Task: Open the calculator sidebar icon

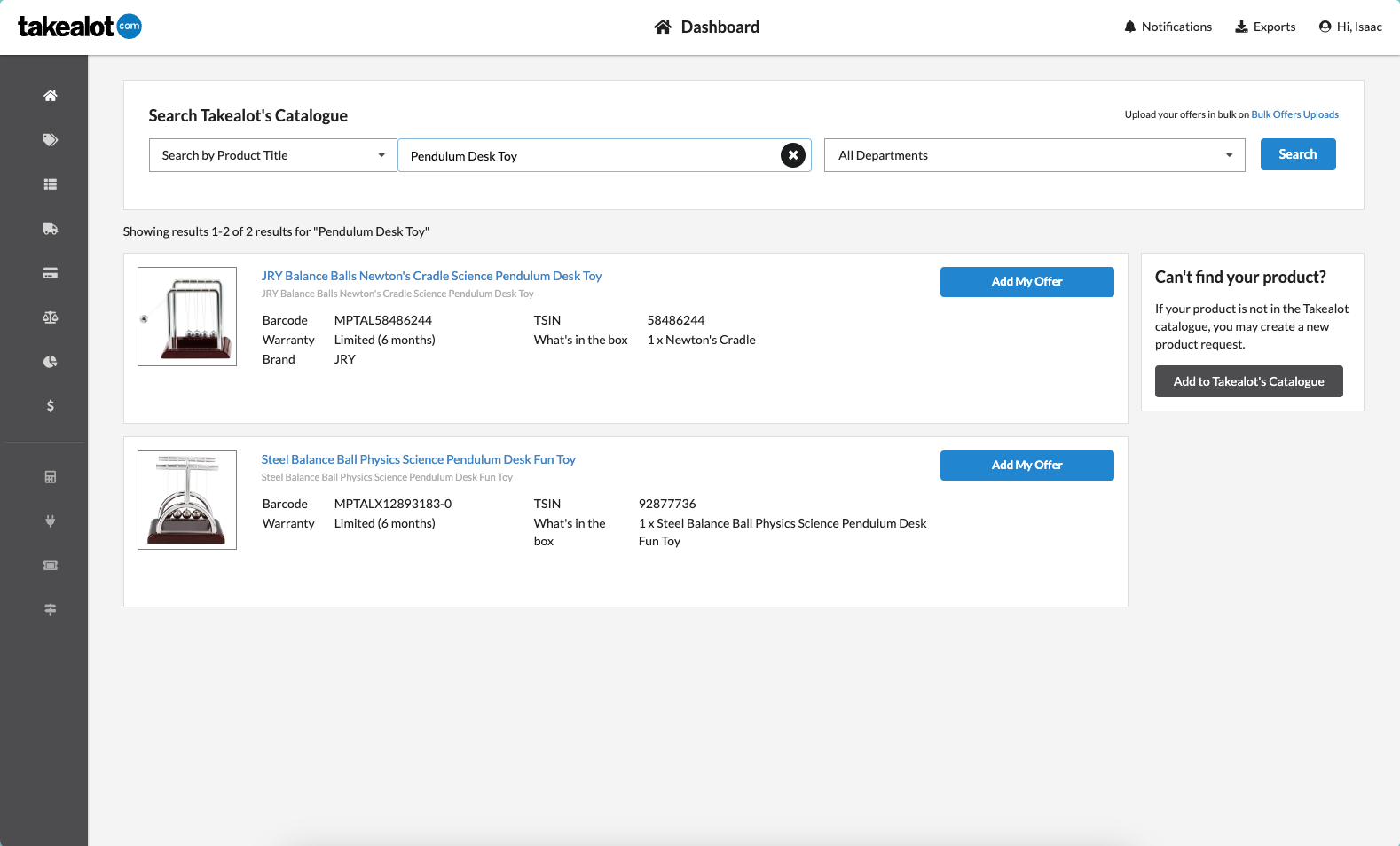Action: [51, 477]
